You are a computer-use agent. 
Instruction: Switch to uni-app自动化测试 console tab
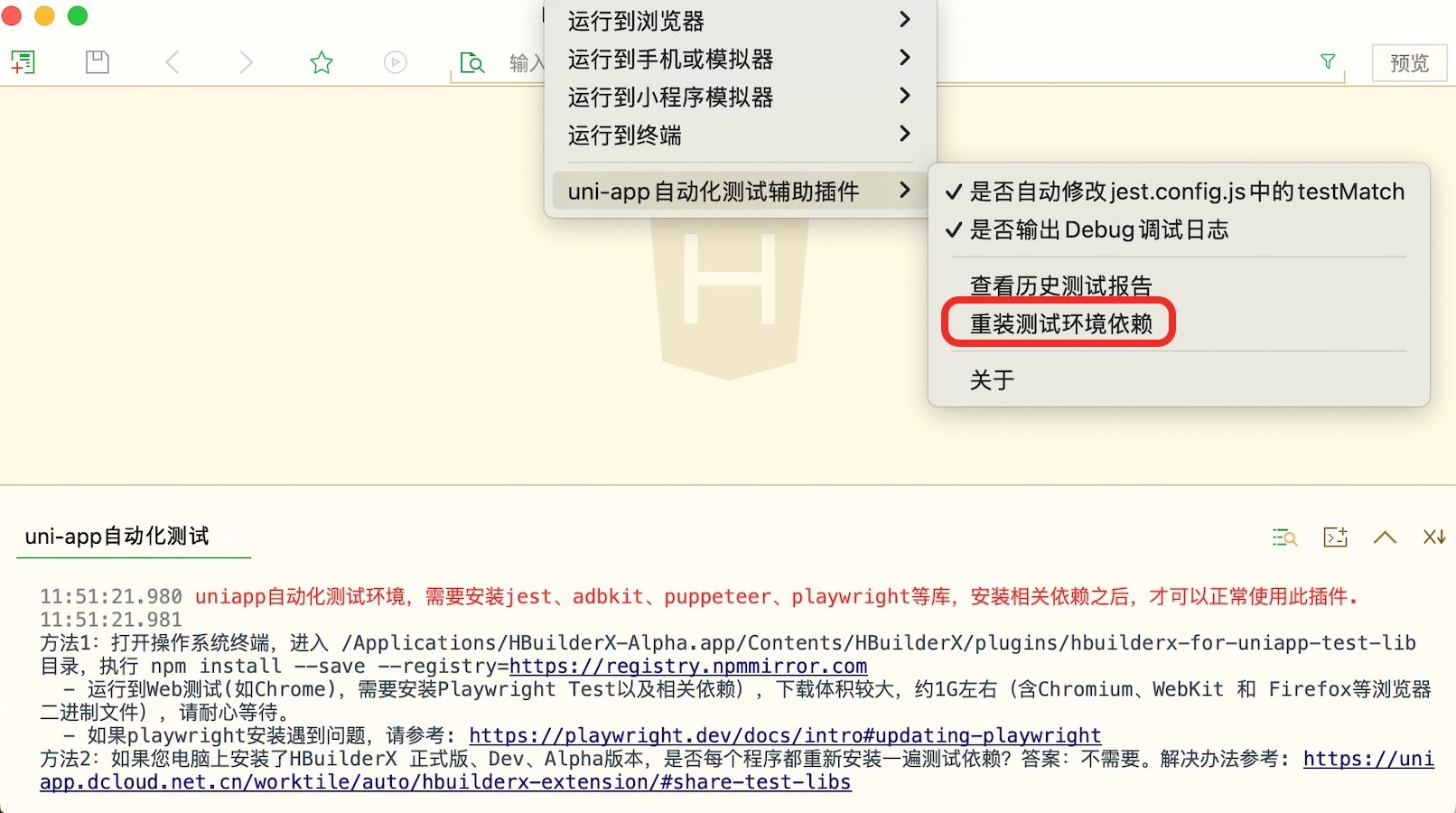click(x=117, y=537)
